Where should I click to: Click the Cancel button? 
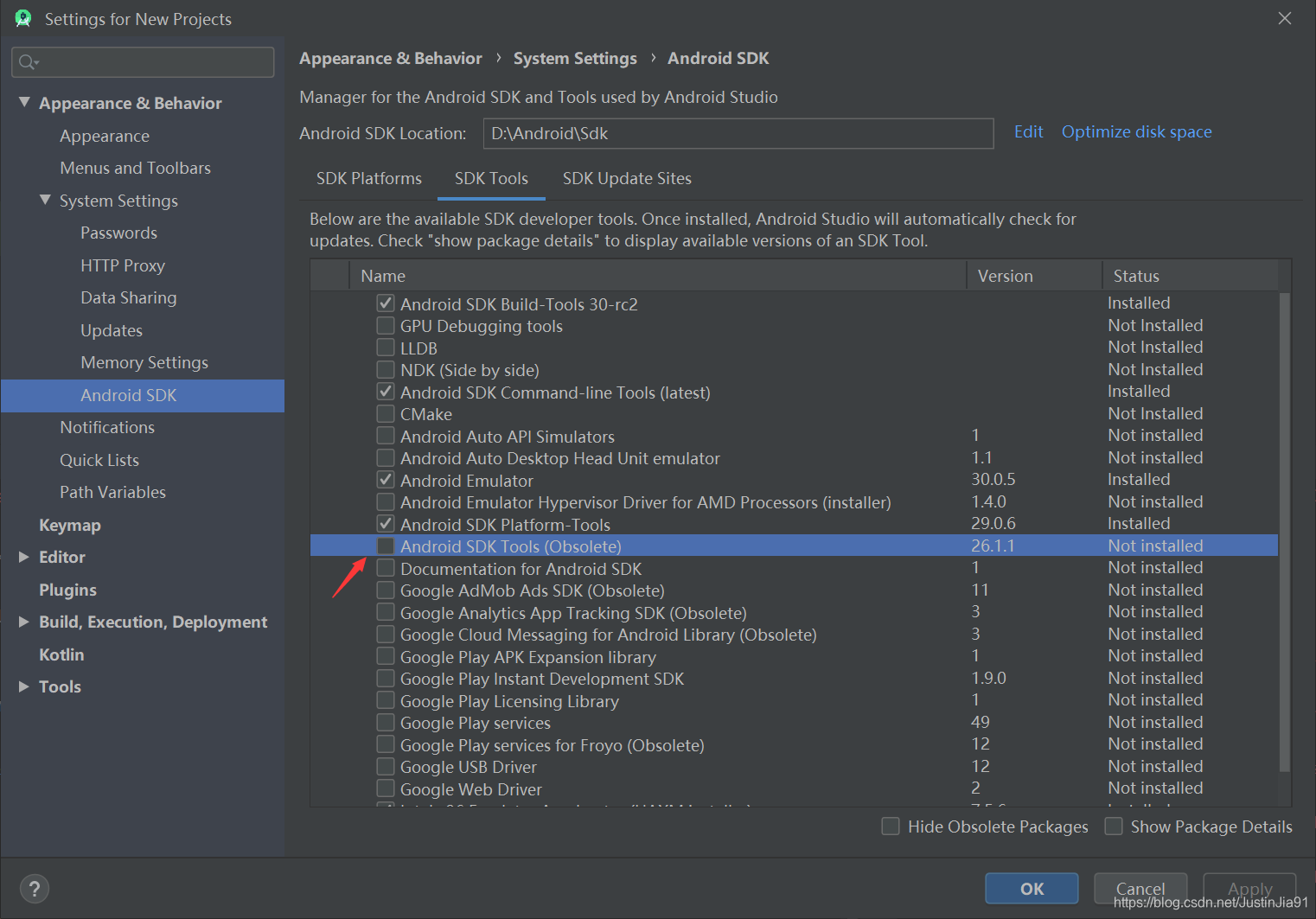(1140, 889)
